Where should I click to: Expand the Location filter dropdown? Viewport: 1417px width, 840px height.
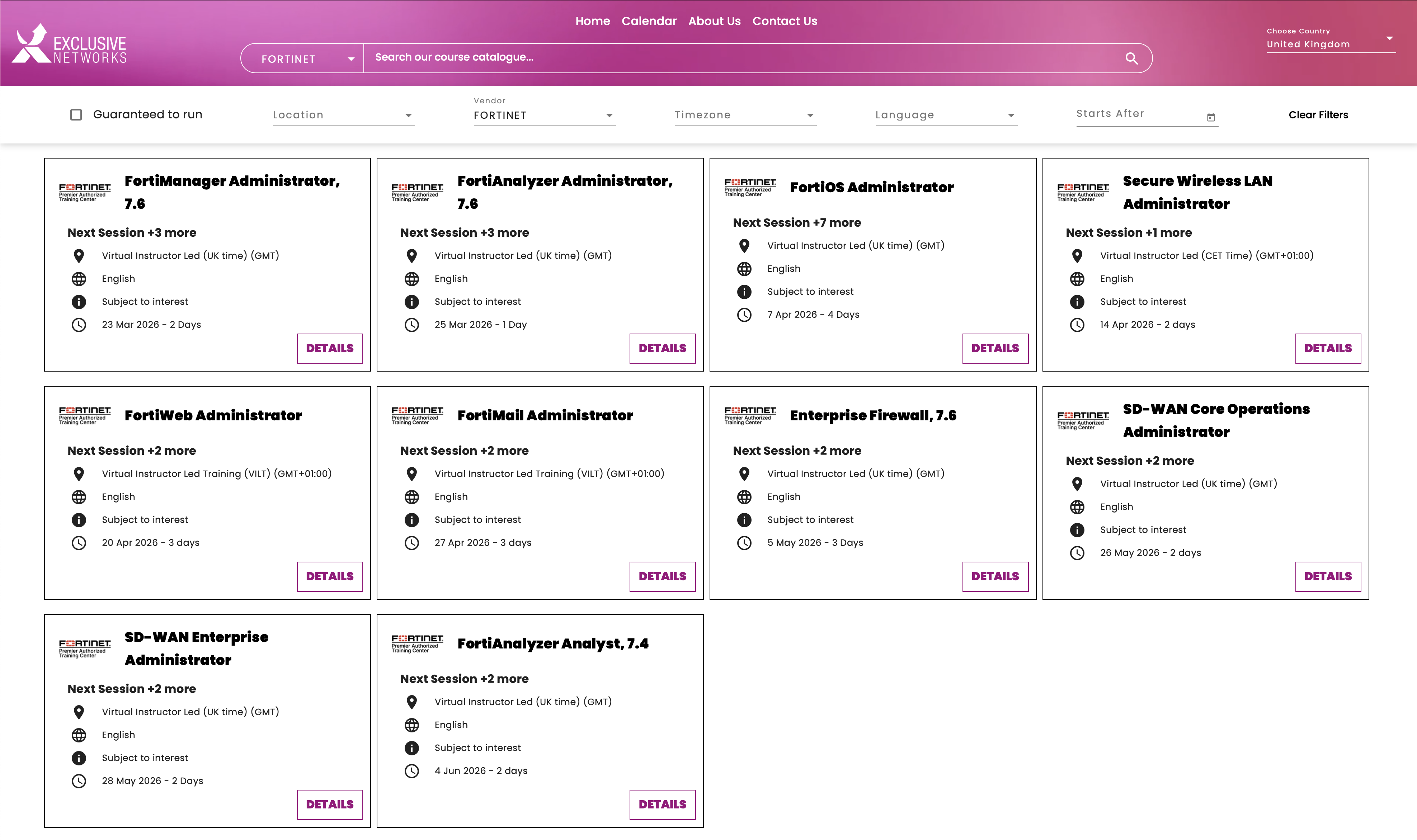(x=344, y=115)
